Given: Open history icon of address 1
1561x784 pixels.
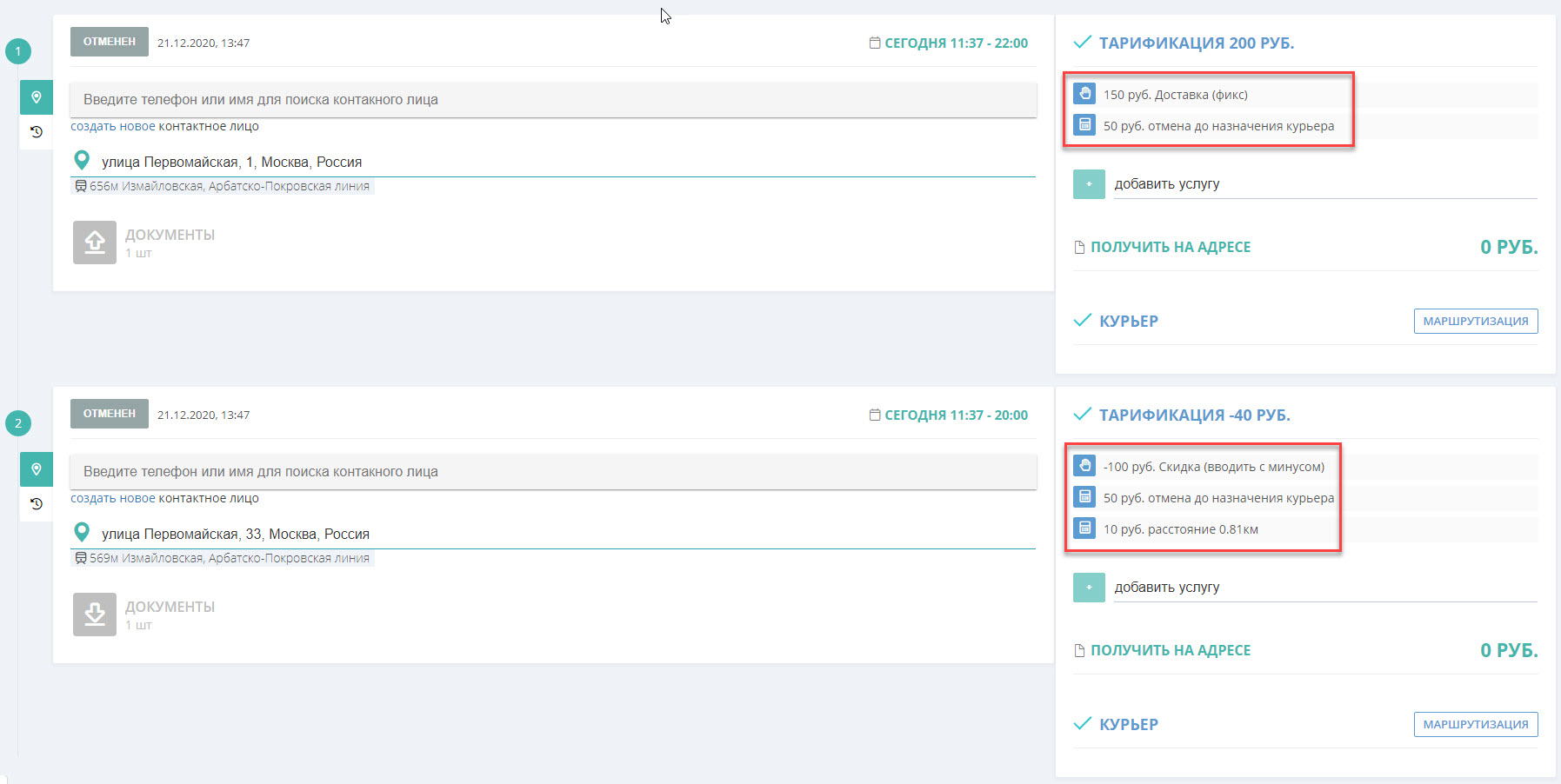Looking at the screenshot, I should [x=37, y=132].
